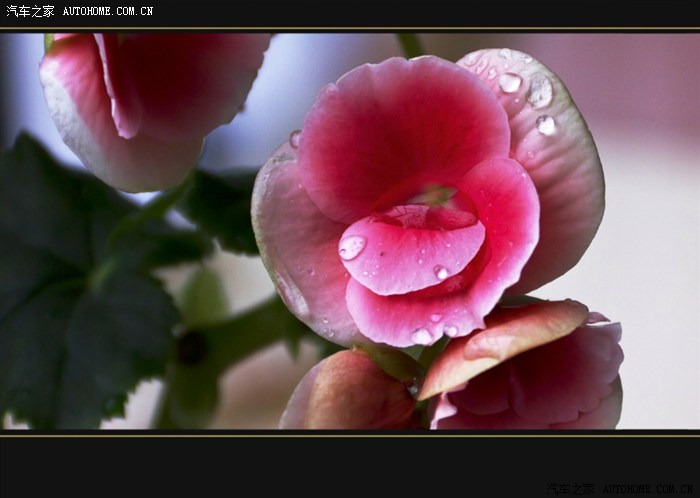This screenshot has height=498, width=700.
Task: Click the 汽车之家 logo text at top-left
Action: [x=30, y=11]
